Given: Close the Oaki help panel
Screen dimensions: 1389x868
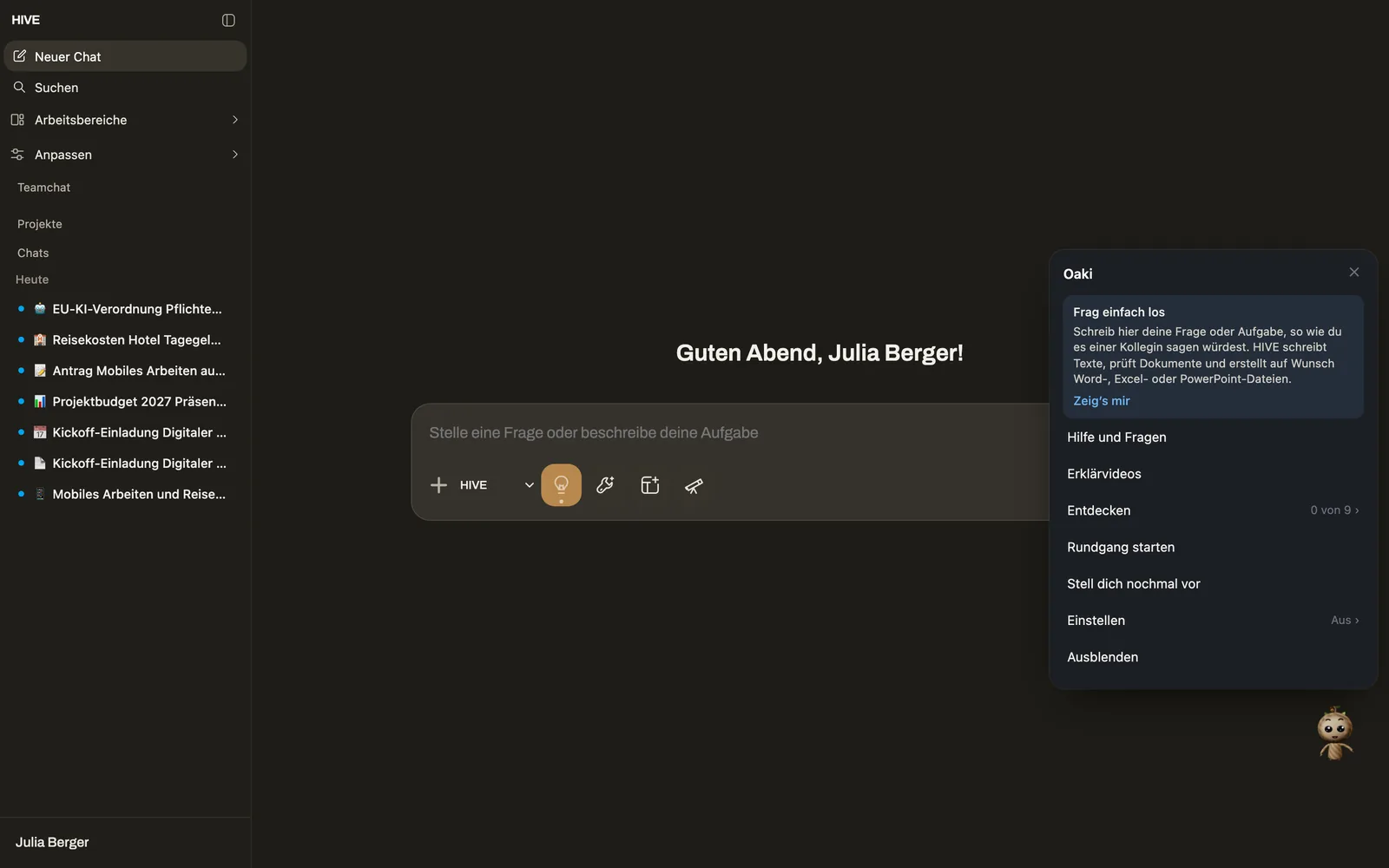Looking at the screenshot, I should [x=1354, y=273].
